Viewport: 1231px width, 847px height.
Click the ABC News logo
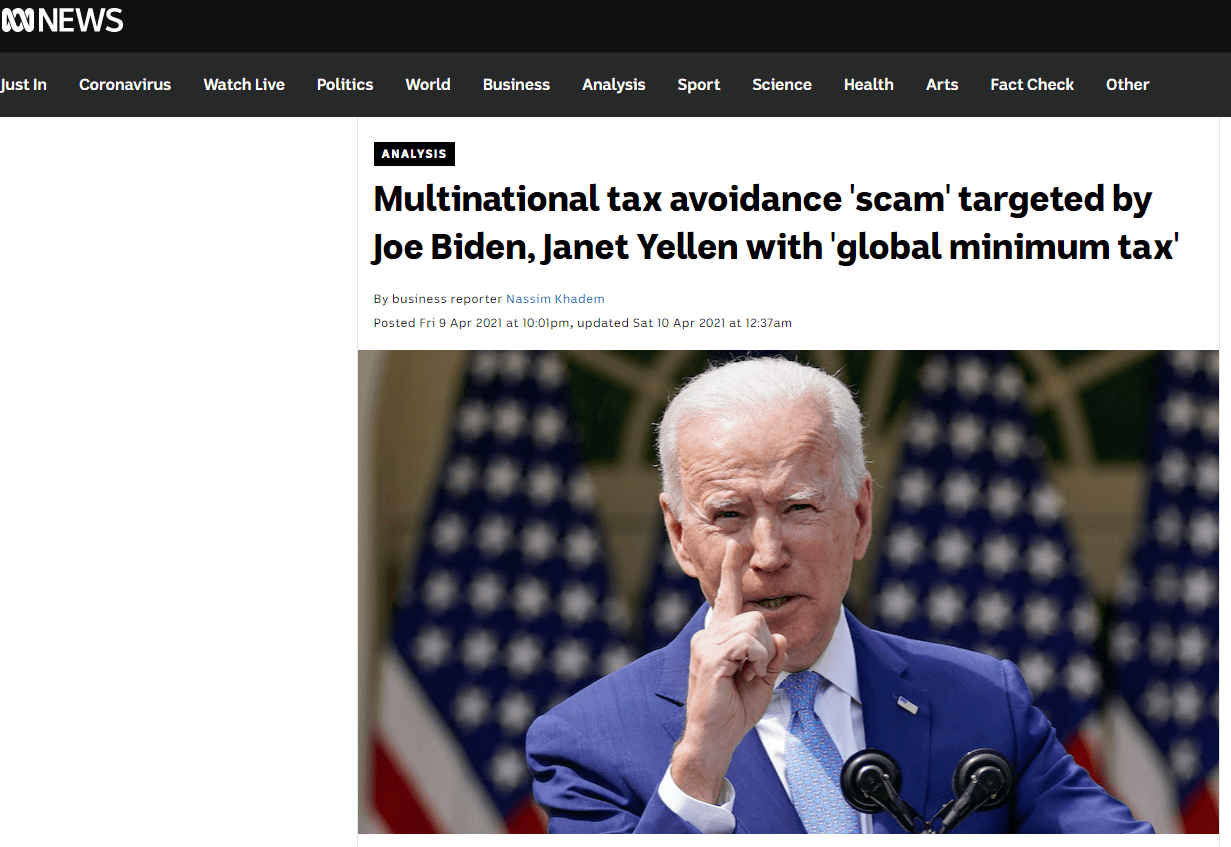pos(62,20)
